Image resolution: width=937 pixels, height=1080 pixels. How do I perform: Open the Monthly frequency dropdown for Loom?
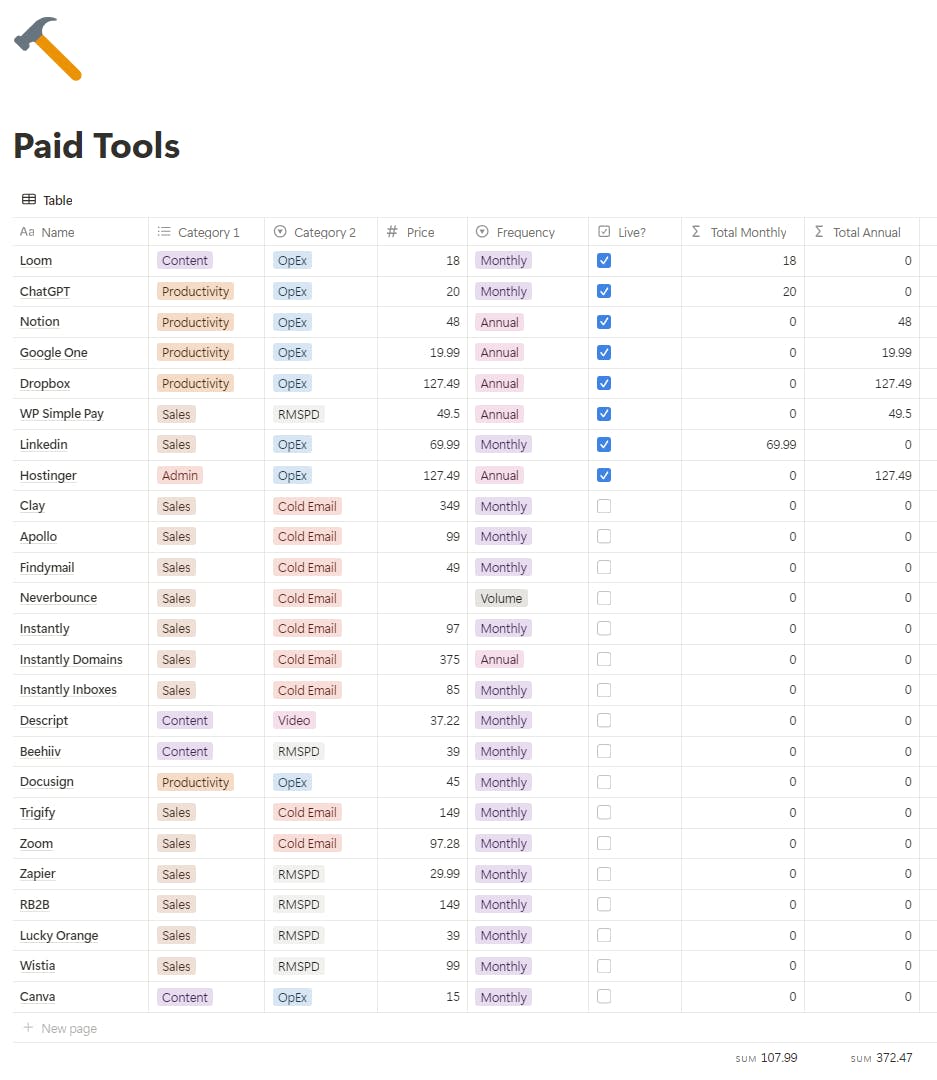tap(504, 260)
